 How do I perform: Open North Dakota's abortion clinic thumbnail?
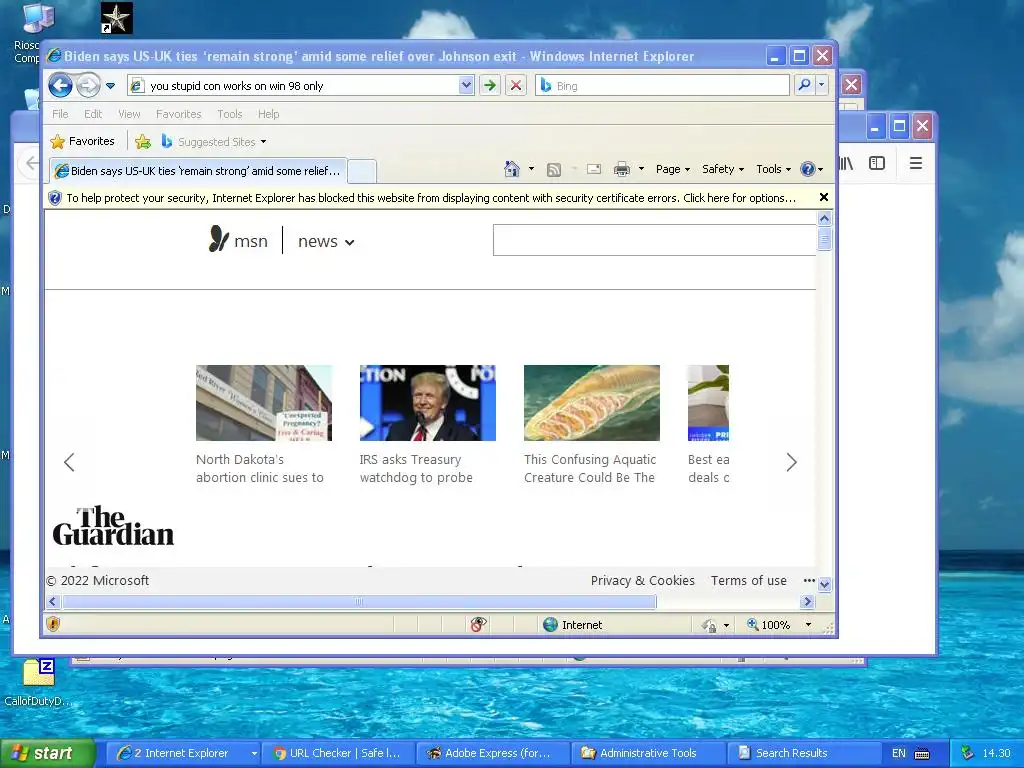pos(264,403)
